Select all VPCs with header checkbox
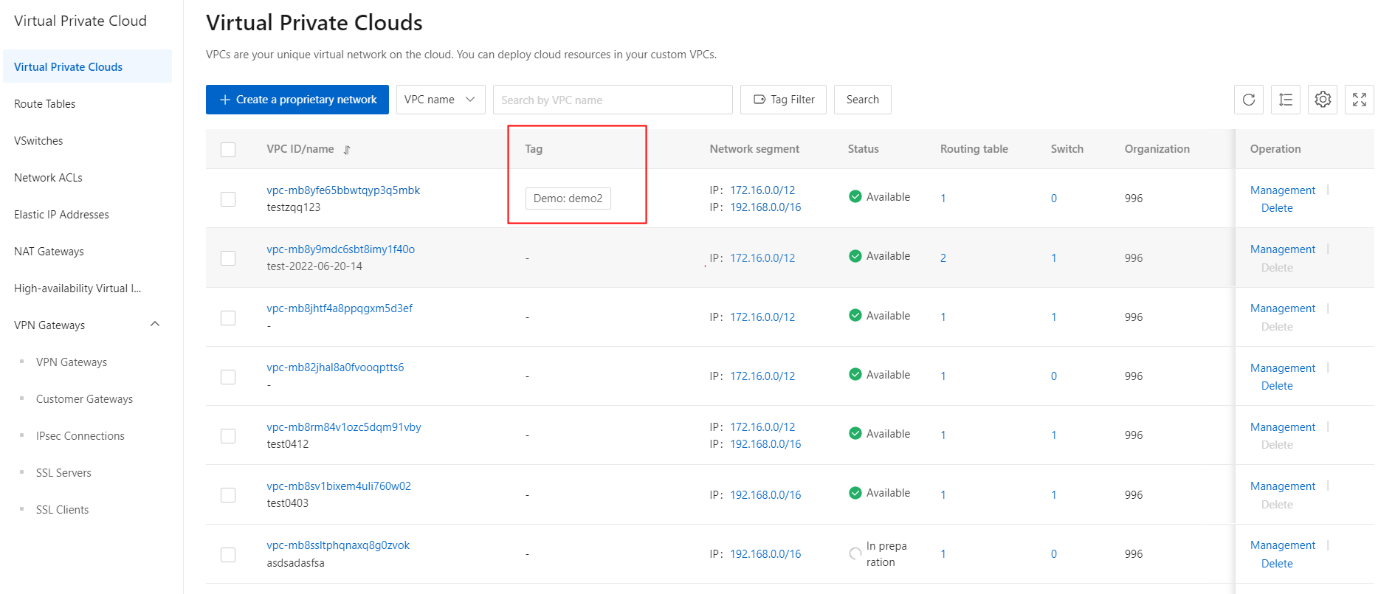This screenshot has height=594, width=1378. click(x=228, y=149)
